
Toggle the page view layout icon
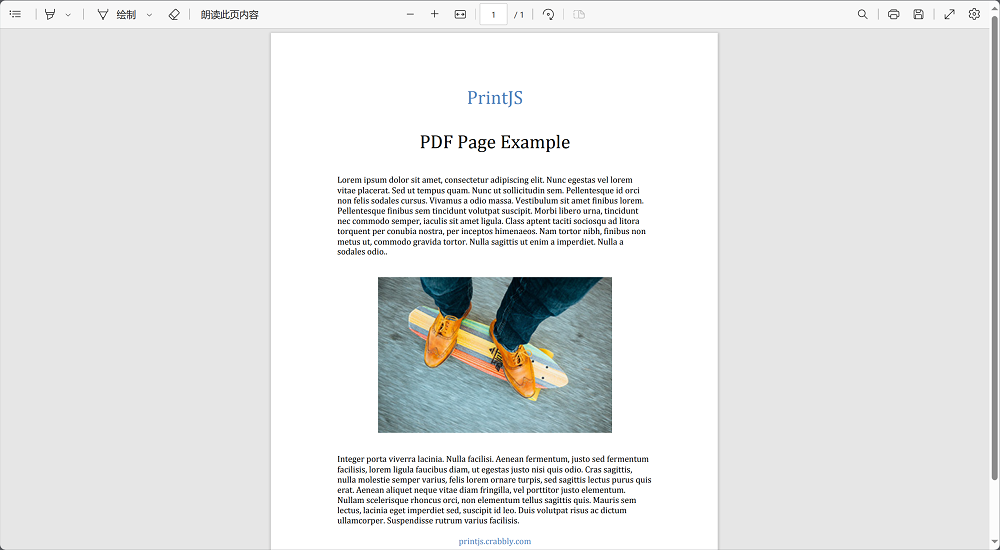579,14
